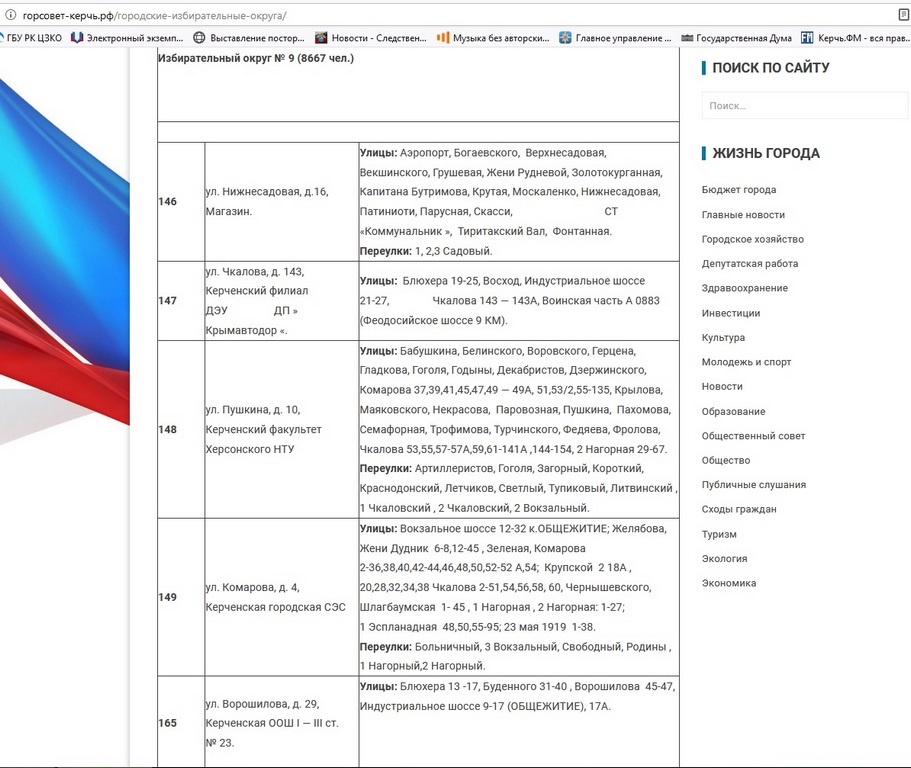Go to Главные новости section

click(743, 215)
